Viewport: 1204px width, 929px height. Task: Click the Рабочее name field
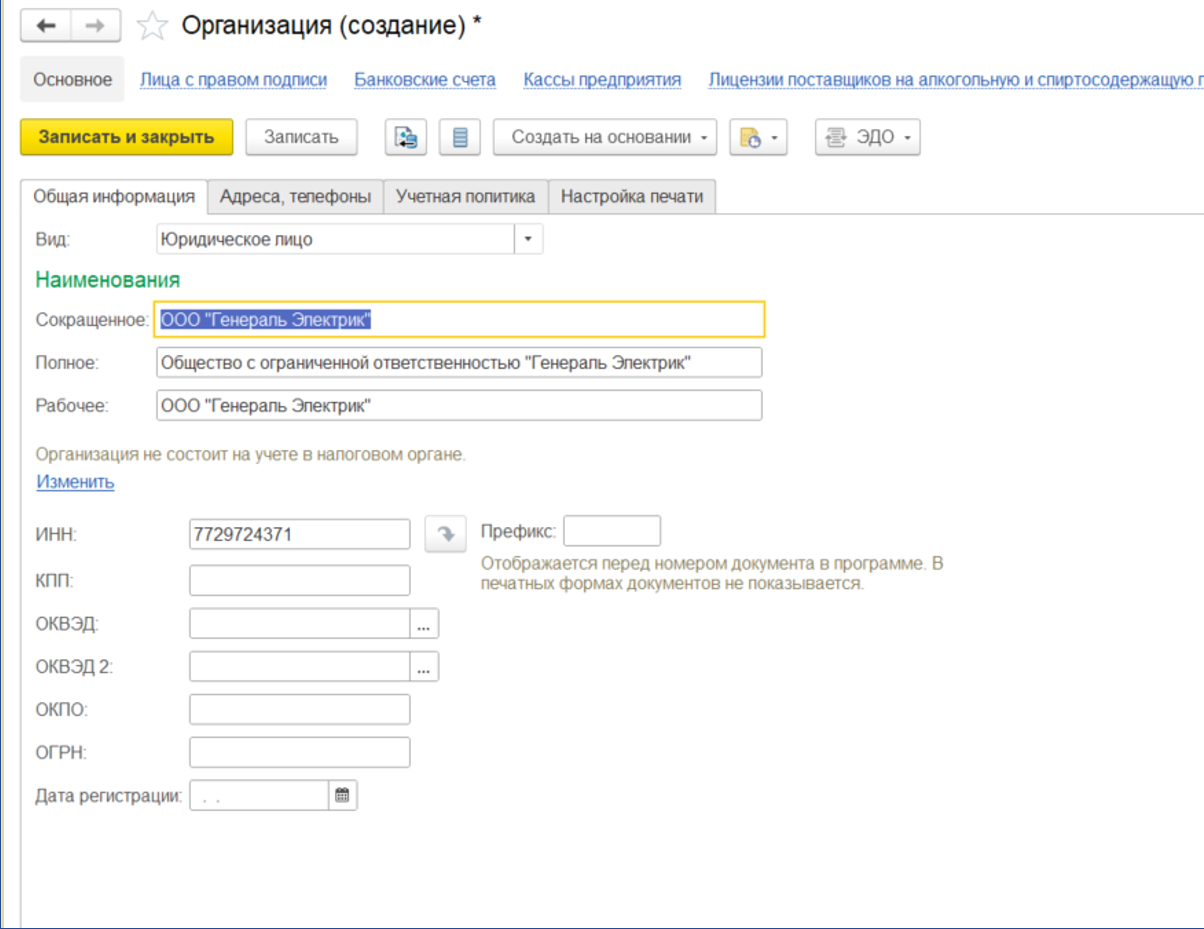[460, 406]
